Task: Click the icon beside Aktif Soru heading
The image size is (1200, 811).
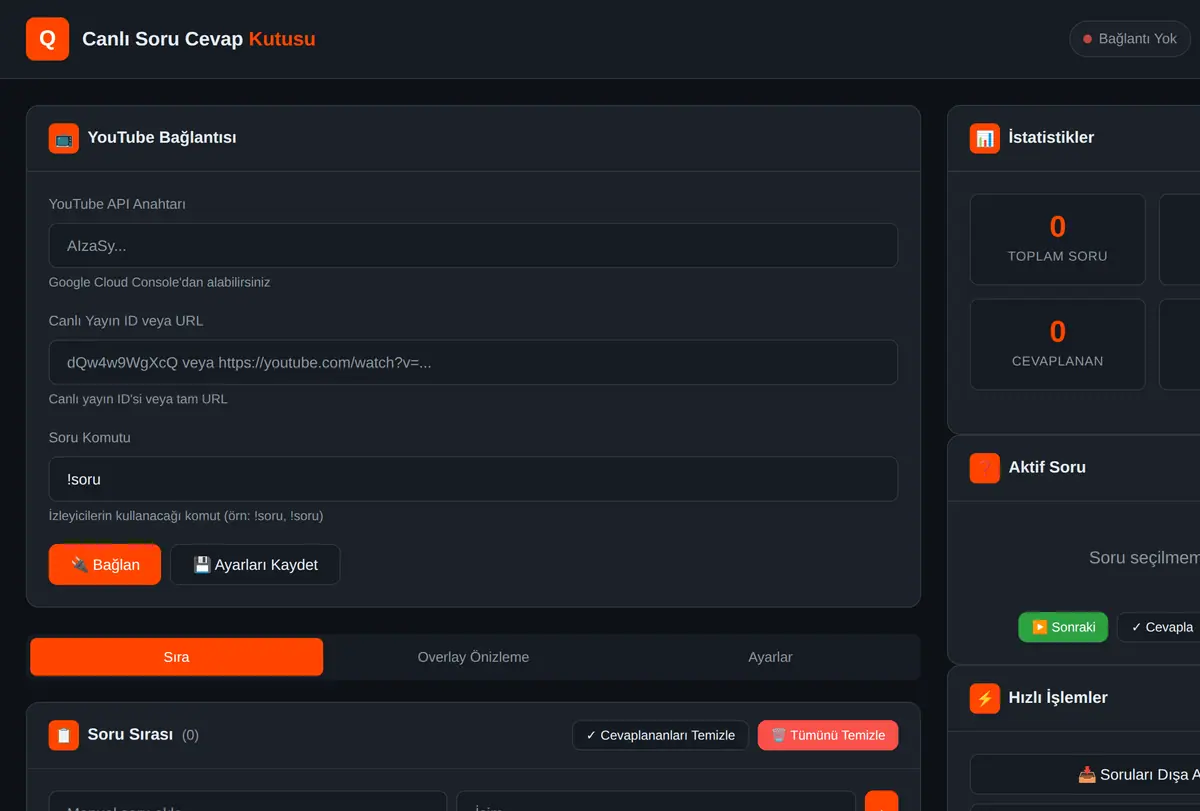Action: click(x=985, y=467)
